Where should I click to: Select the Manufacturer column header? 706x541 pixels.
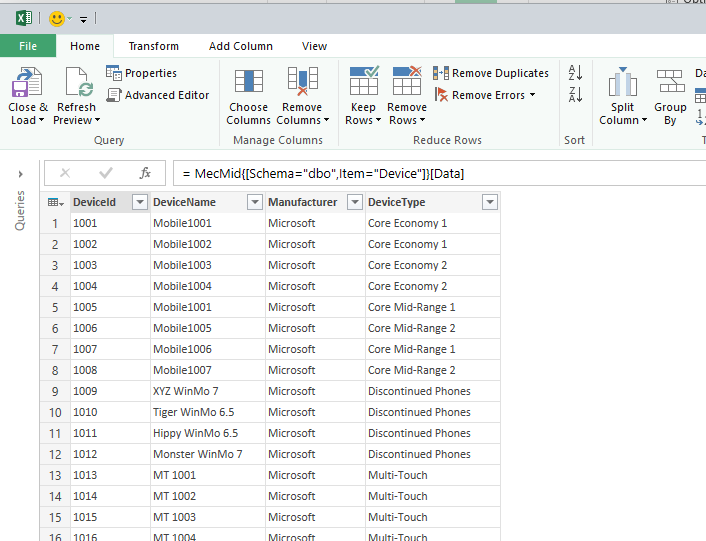coord(303,202)
